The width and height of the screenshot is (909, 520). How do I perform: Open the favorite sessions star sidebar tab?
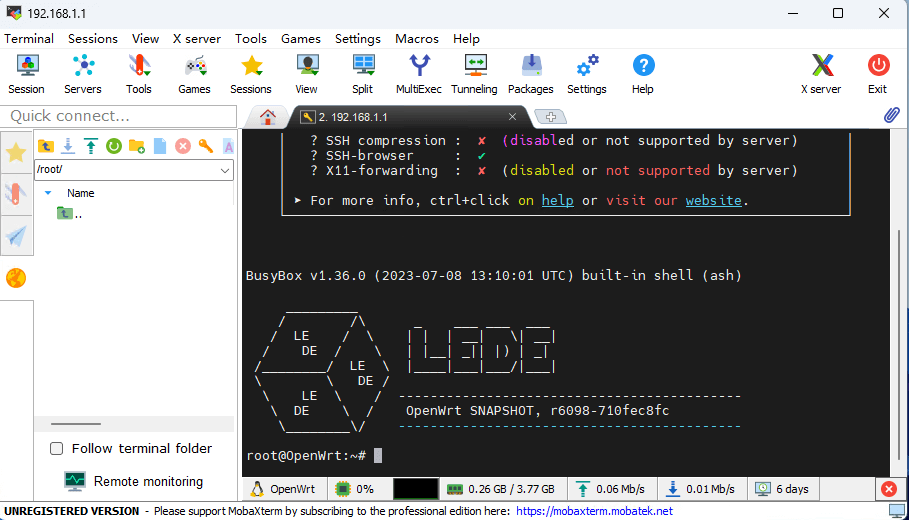pos(16,152)
